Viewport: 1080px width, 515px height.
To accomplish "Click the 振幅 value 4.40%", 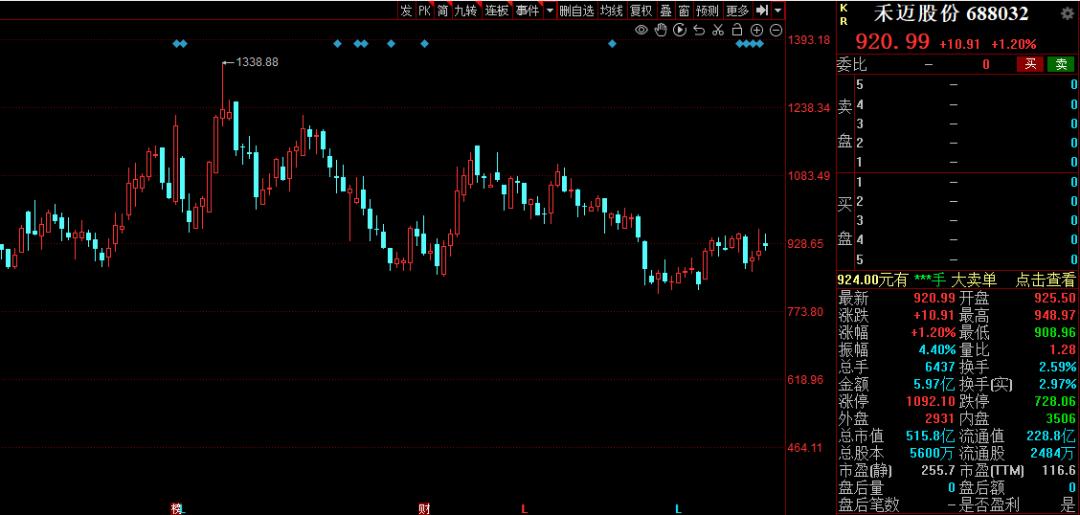I will [x=937, y=350].
